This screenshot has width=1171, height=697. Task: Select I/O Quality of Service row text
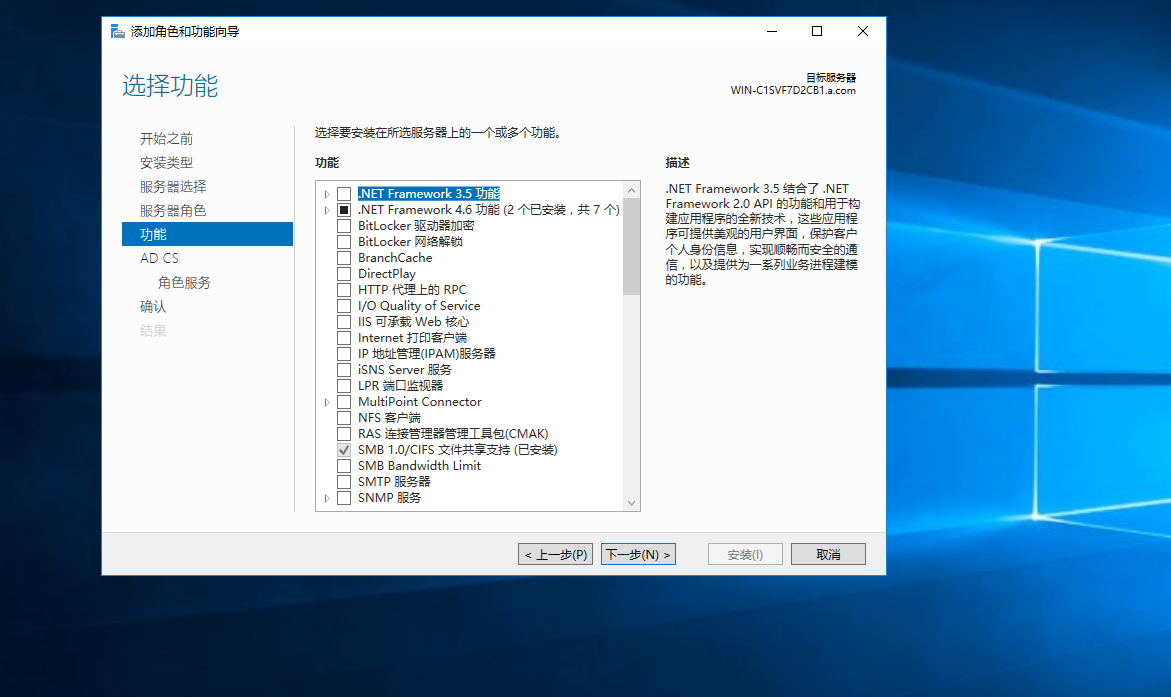point(418,306)
